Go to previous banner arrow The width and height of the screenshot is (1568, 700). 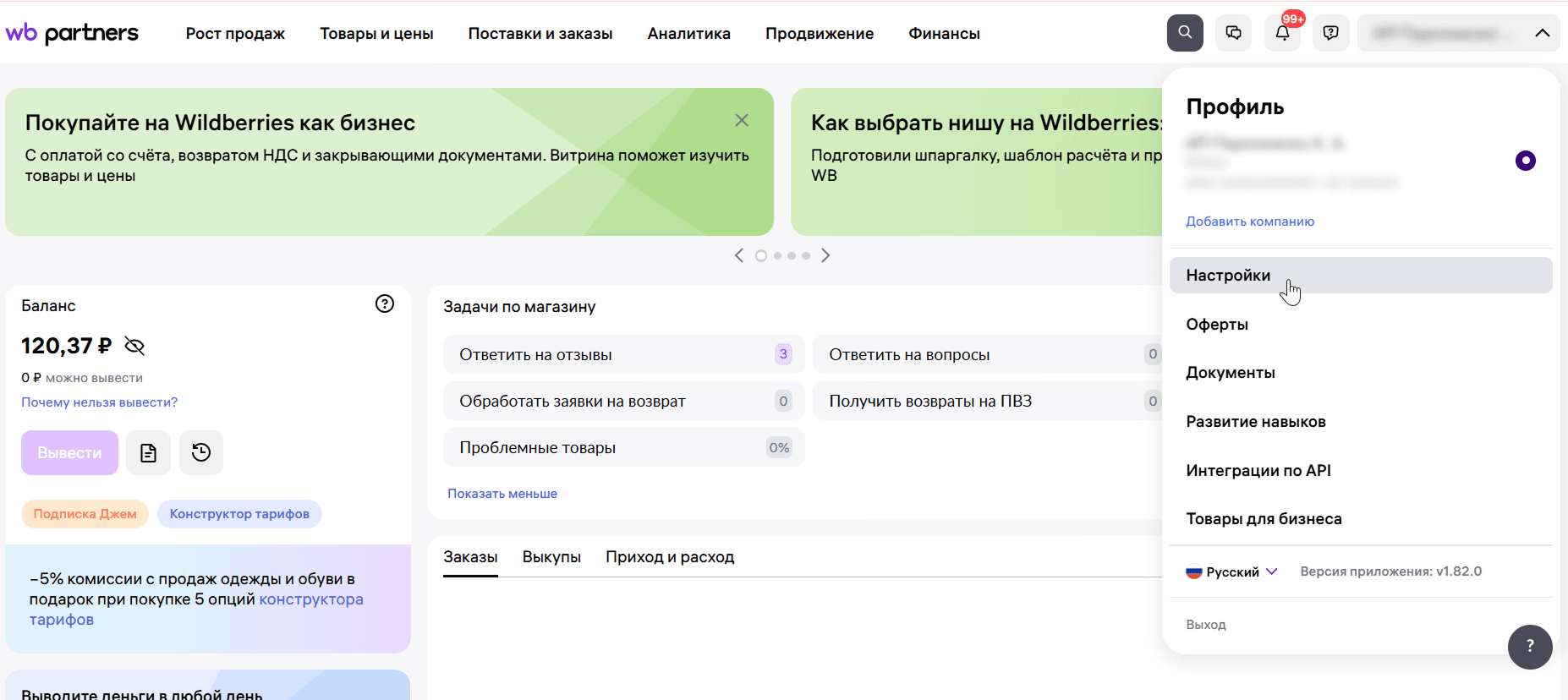(739, 255)
